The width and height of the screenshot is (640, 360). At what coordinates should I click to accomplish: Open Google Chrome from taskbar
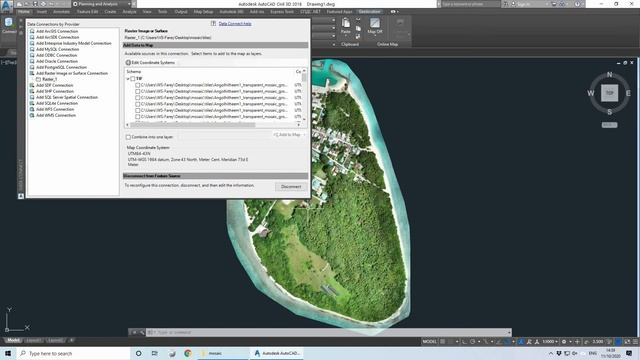click(188, 353)
